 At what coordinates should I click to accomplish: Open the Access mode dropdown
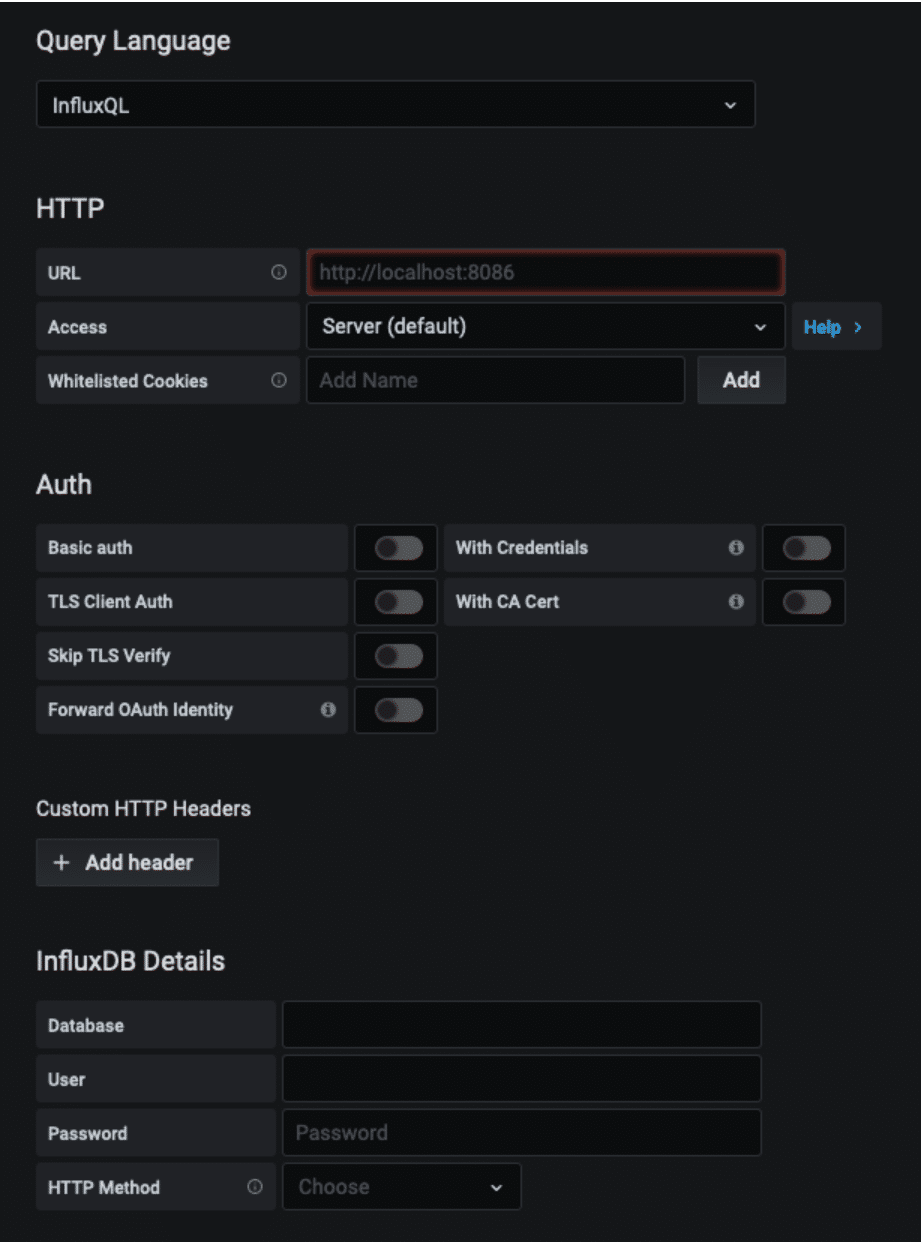coord(545,326)
